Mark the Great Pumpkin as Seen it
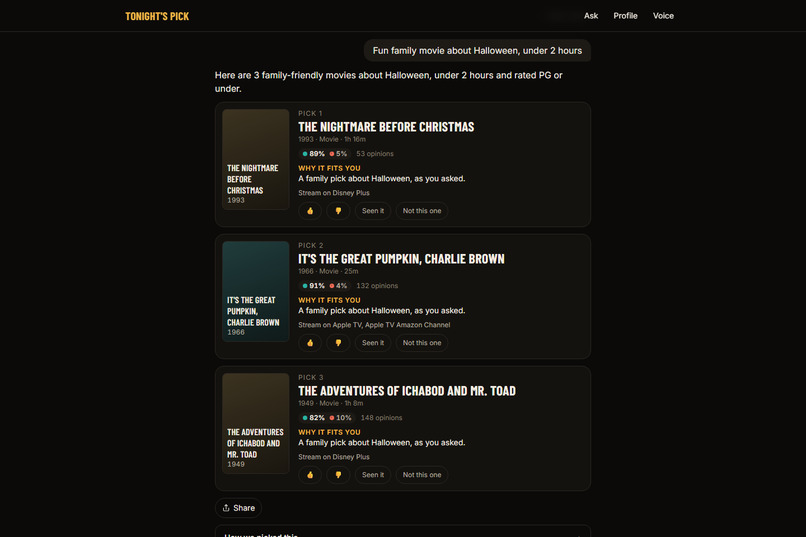 click(373, 343)
